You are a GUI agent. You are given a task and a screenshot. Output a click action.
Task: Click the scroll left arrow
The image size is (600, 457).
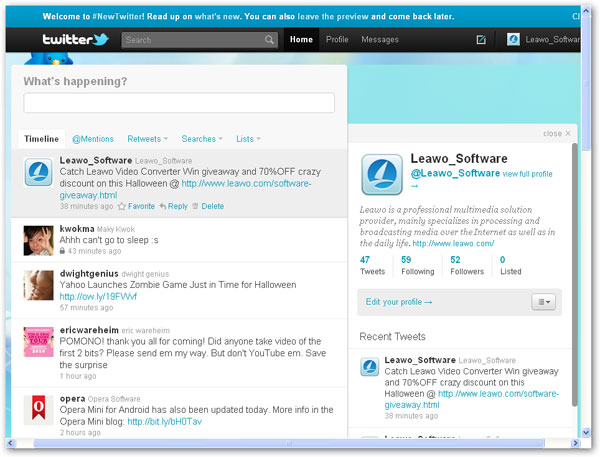tap(10, 443)
